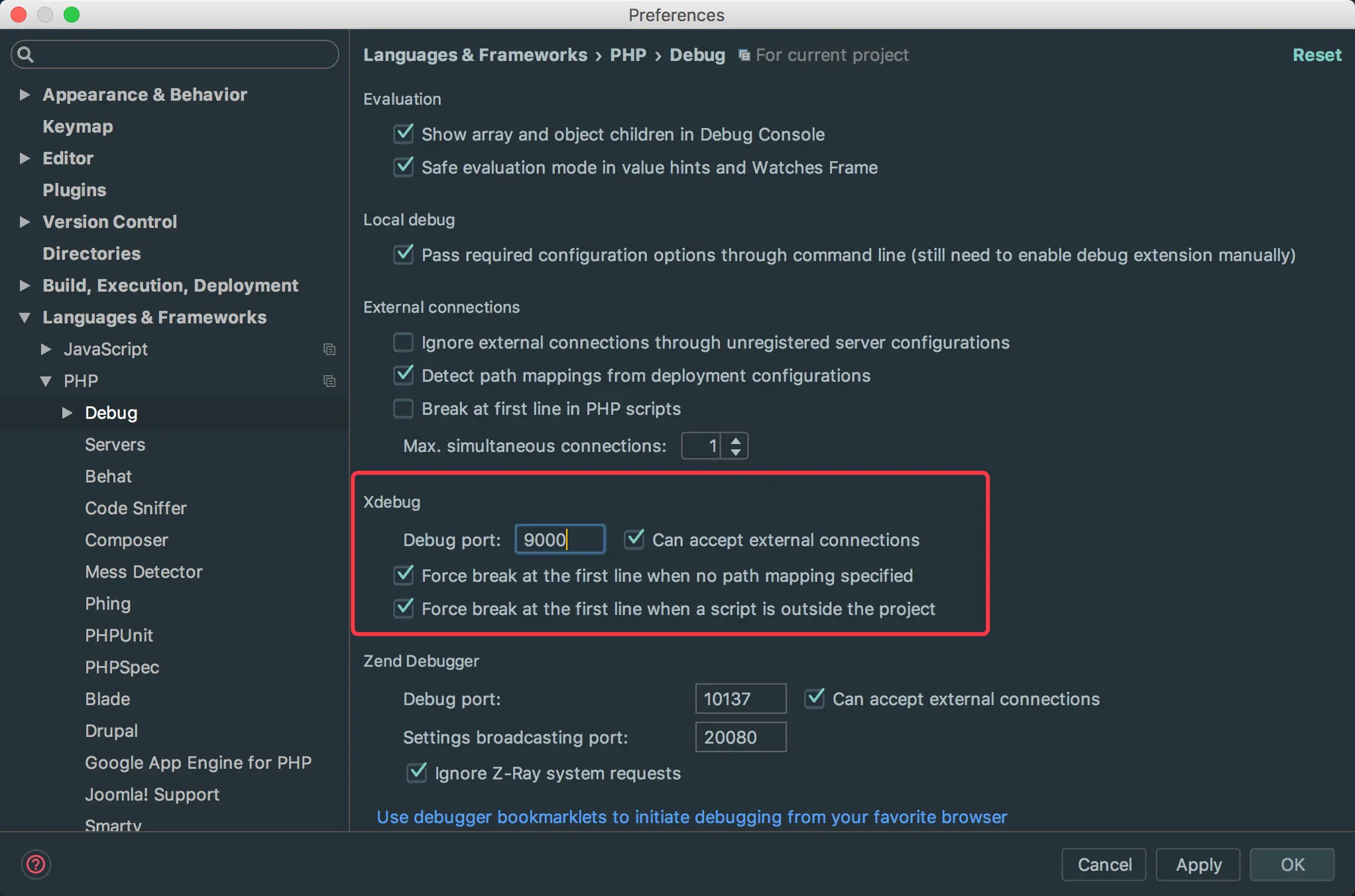Click the Apply button
This screenshot has width=1355, height=896.
[x=1198, y=864]
